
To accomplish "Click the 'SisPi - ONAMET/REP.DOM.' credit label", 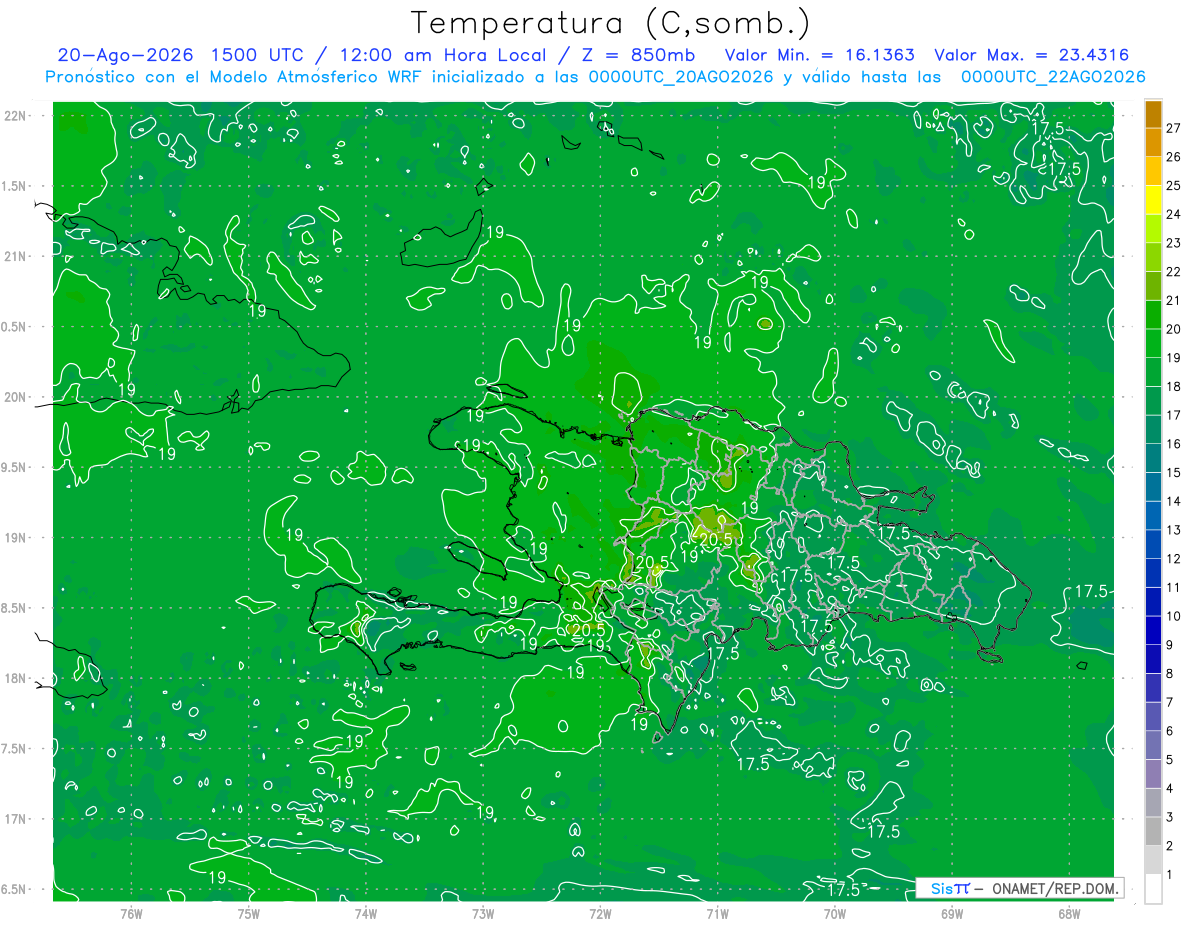I will point(1020,888).
